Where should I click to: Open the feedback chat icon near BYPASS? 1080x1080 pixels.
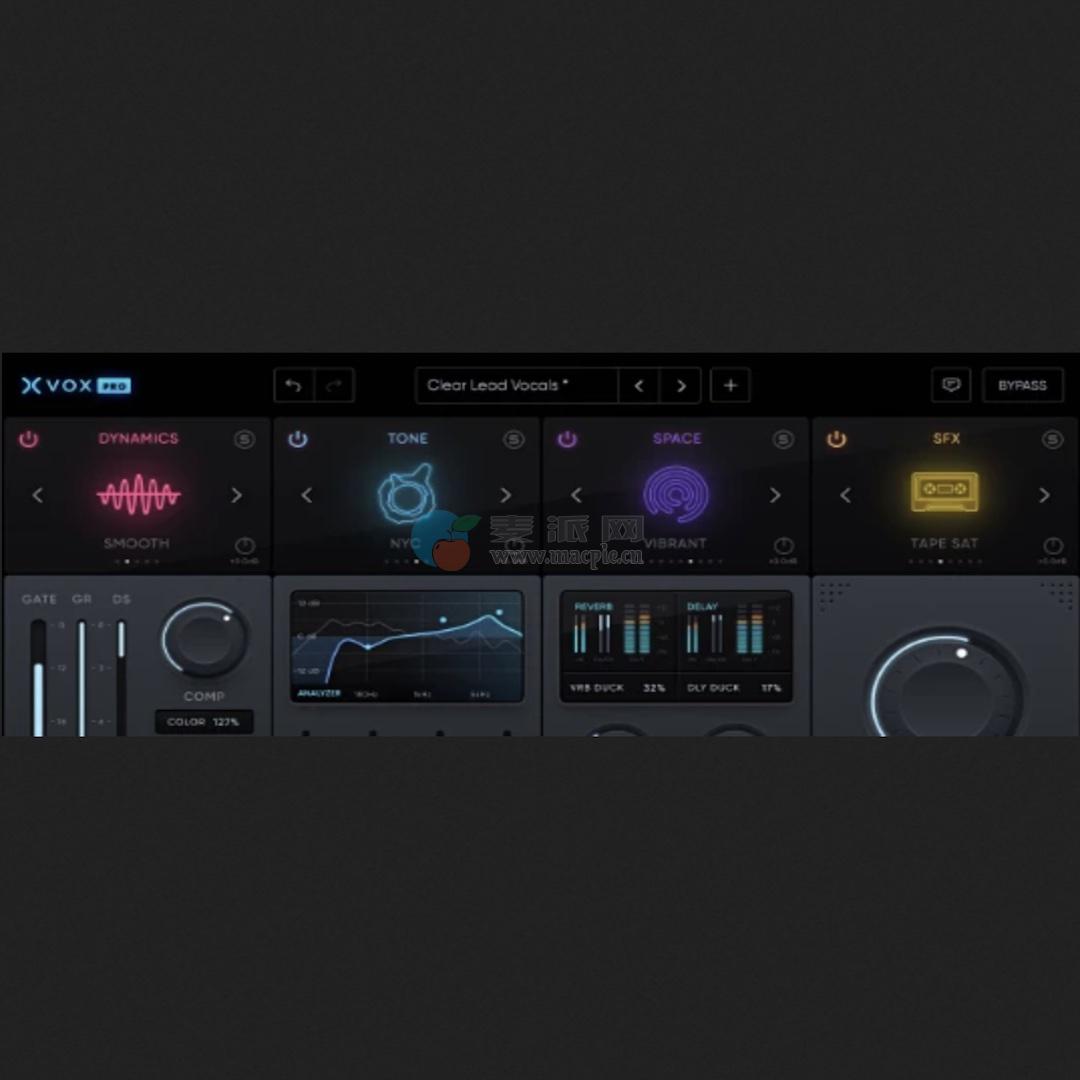951,385
